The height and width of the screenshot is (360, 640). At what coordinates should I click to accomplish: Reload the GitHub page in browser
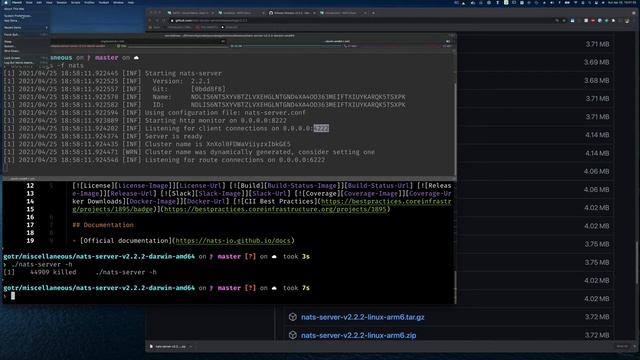click(163, 20)
